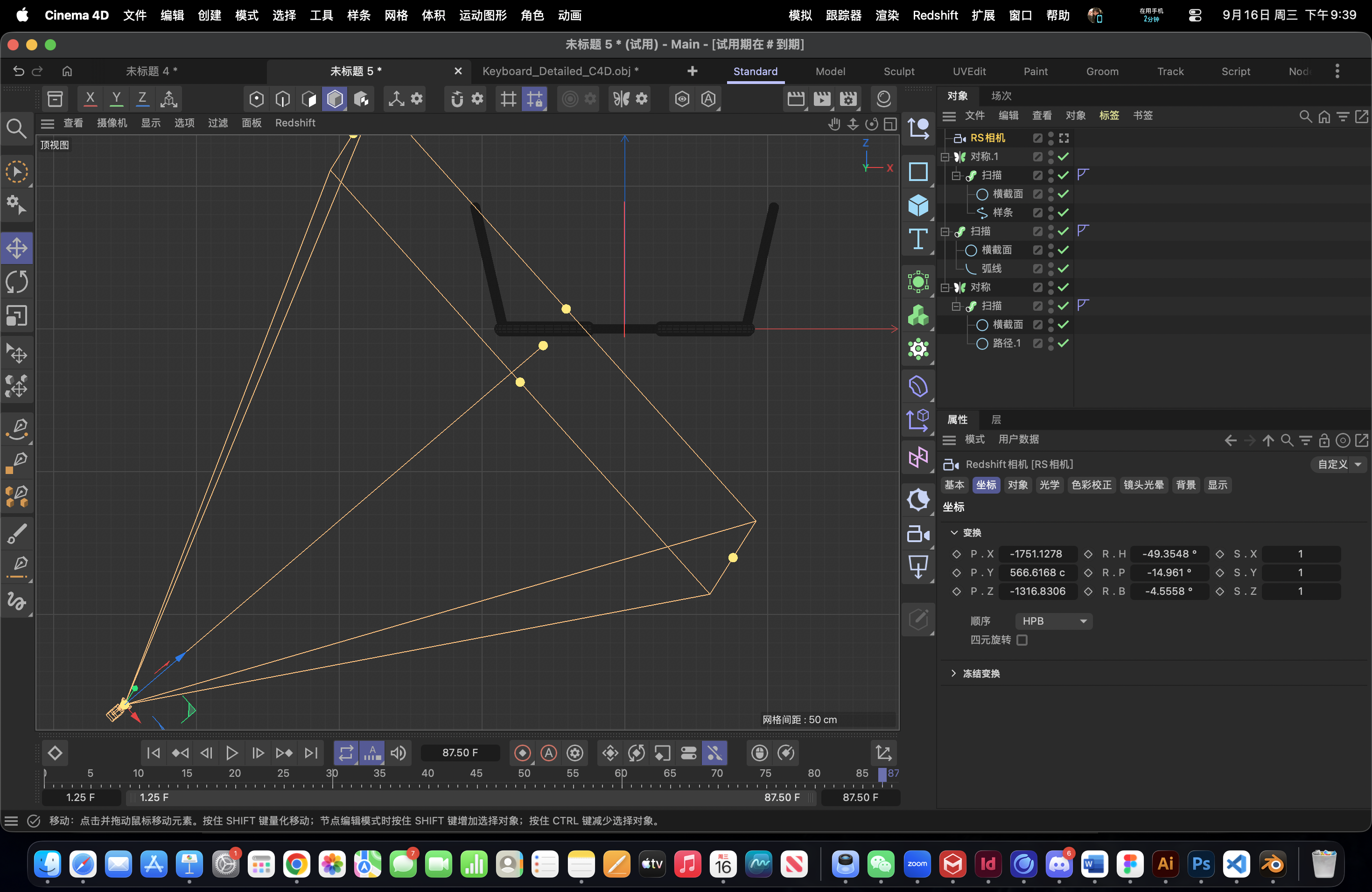Enable the 四元旋转 checkbox
1372x892 pixels.
click(1022, 640)
